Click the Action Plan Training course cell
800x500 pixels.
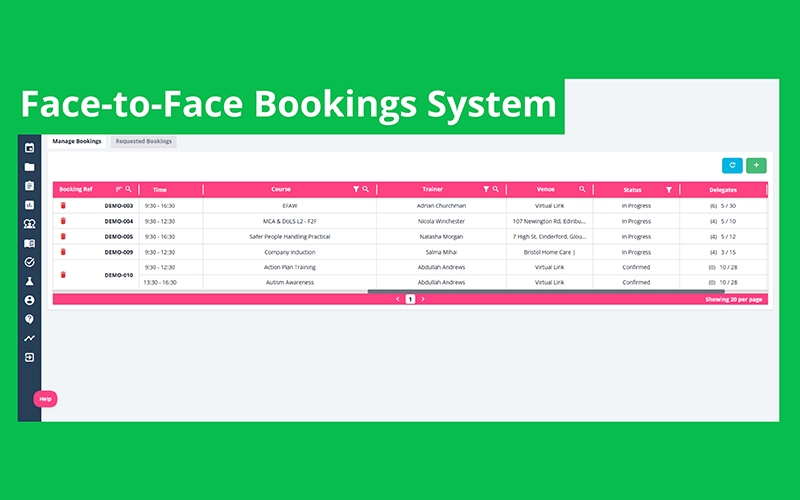tap(290, 267)
